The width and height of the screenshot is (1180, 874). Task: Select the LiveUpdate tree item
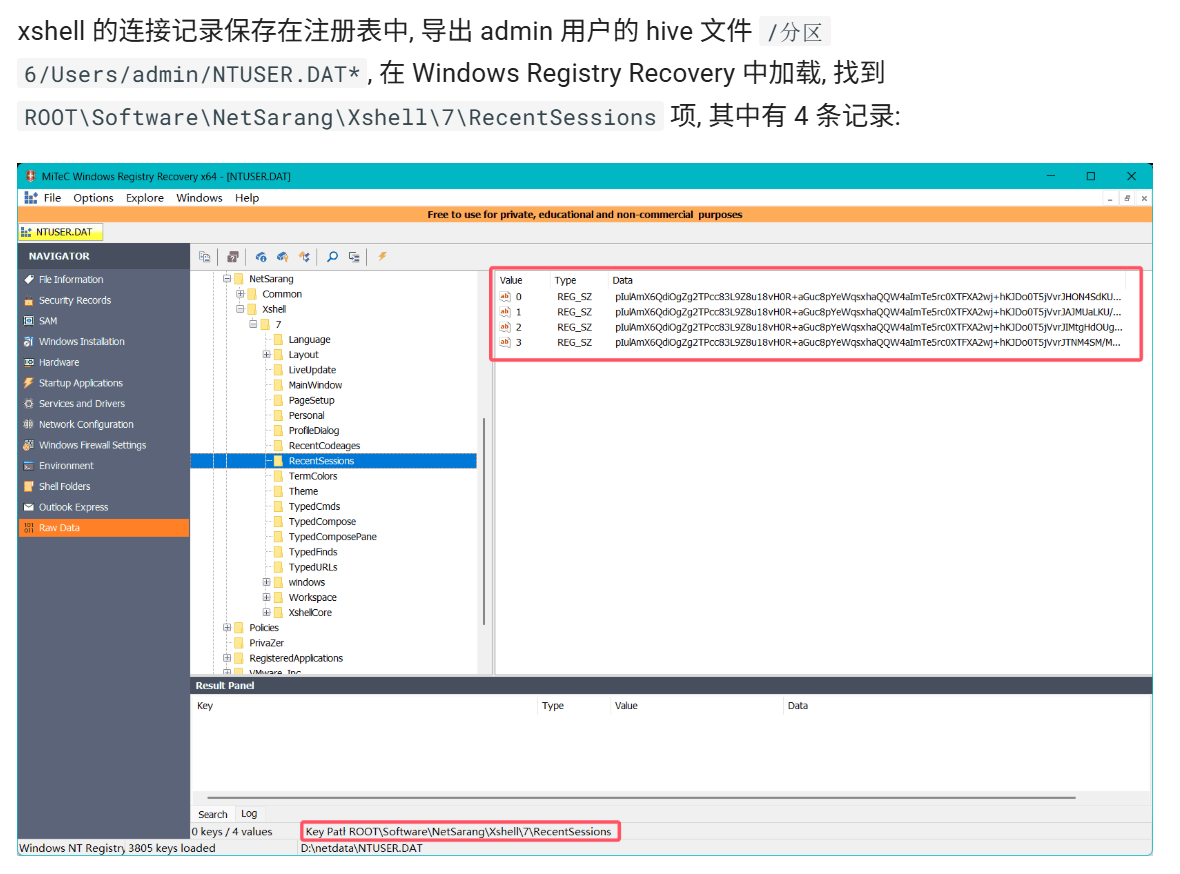click(312, 370)
